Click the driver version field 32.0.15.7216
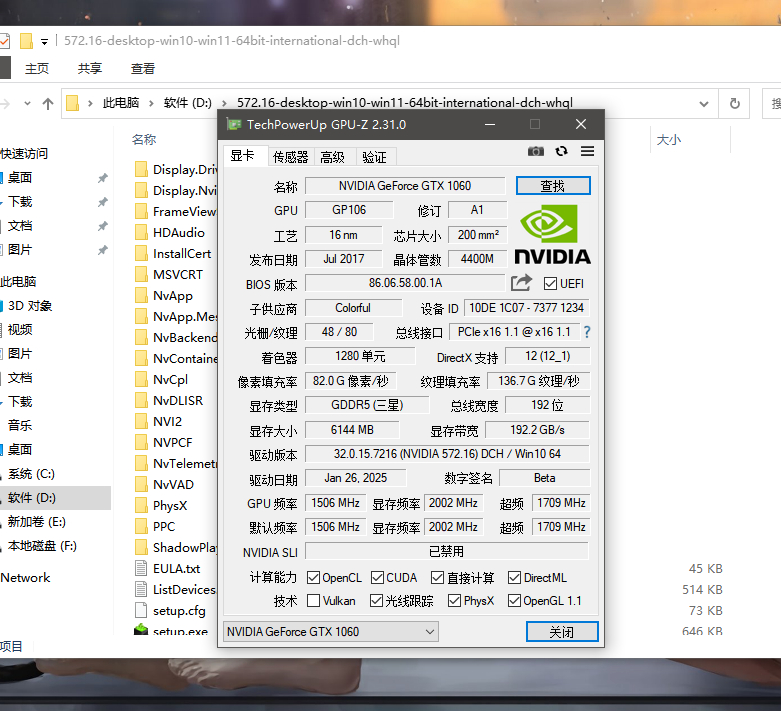Image resolution: width=781 pixels, height=711 pixels. [x=447, y=454]
